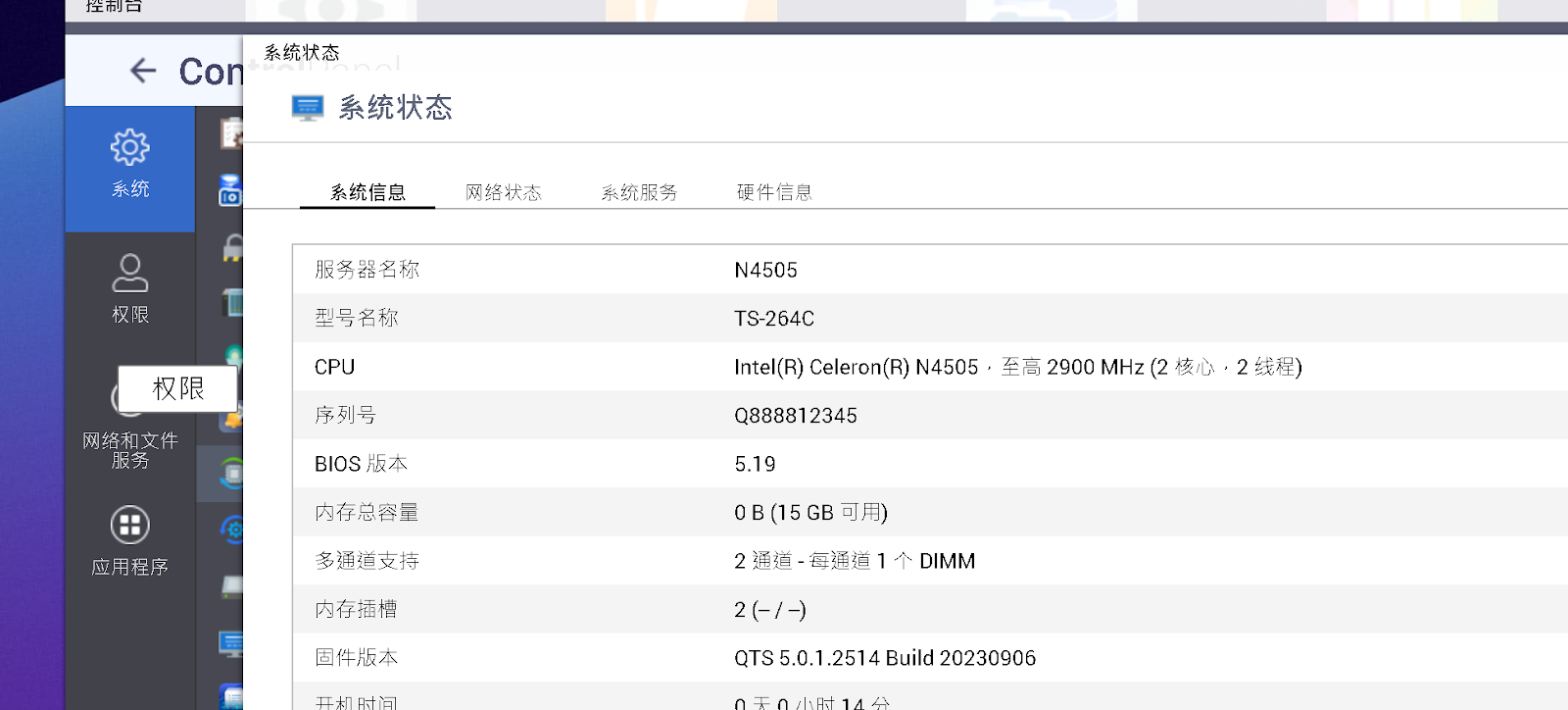Click the 系统状态 window title text
The height and width of the screenshot is (710, 1568).
point(302,53)
